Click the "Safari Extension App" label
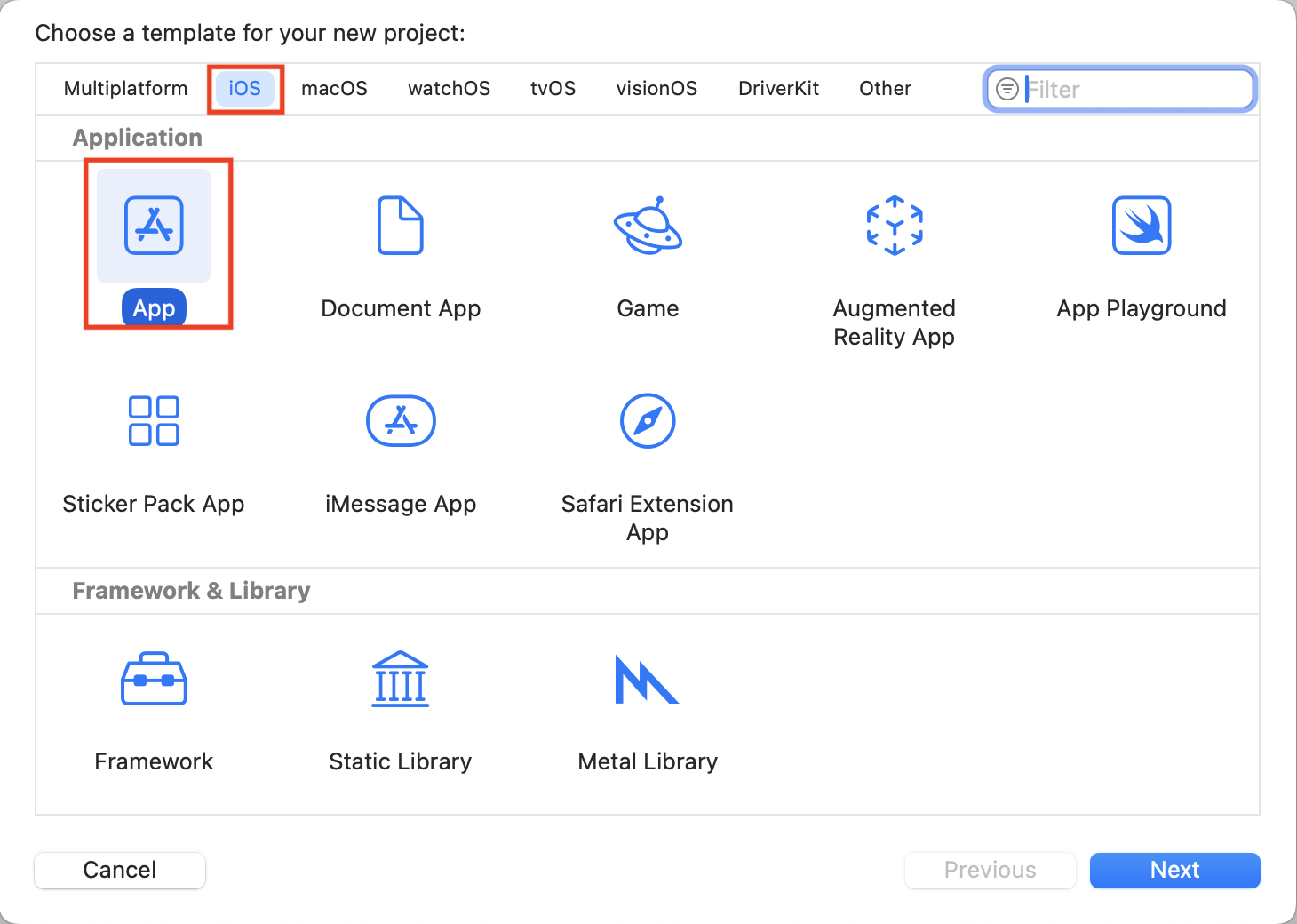 click(648, 518)
